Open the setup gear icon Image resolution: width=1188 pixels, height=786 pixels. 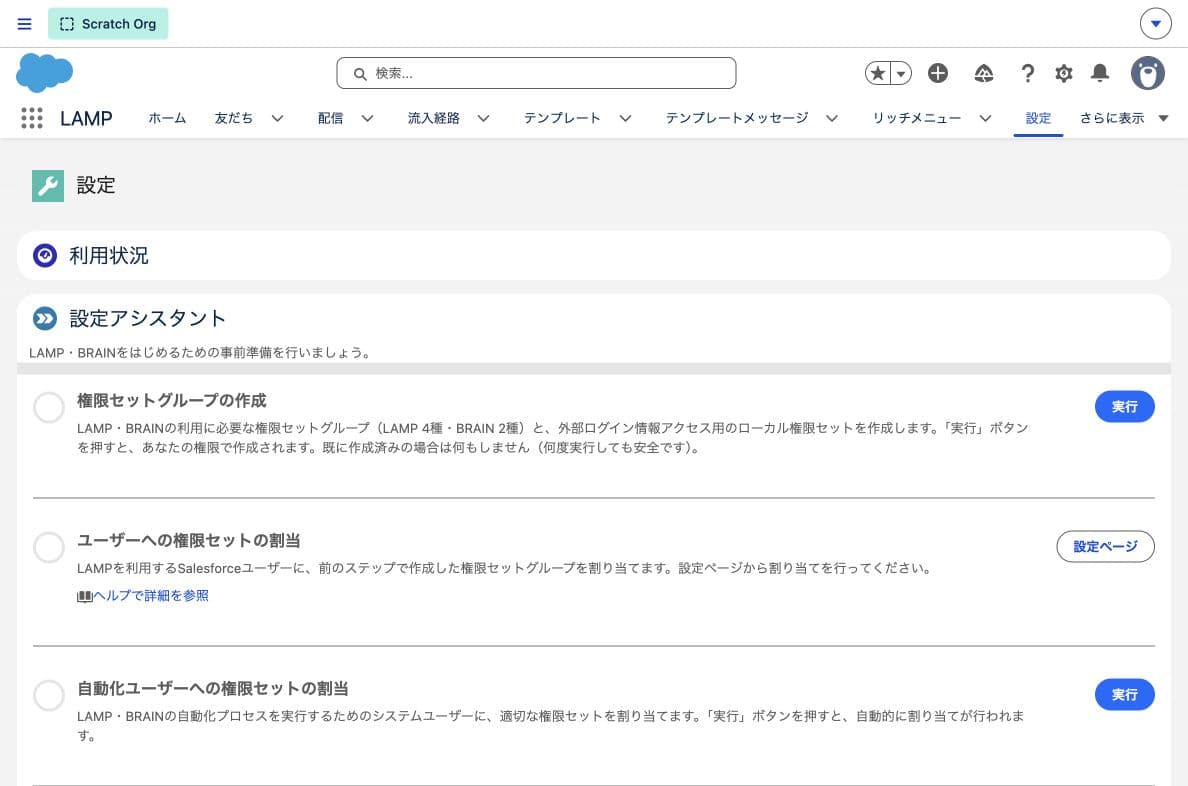click(1064, 73)
